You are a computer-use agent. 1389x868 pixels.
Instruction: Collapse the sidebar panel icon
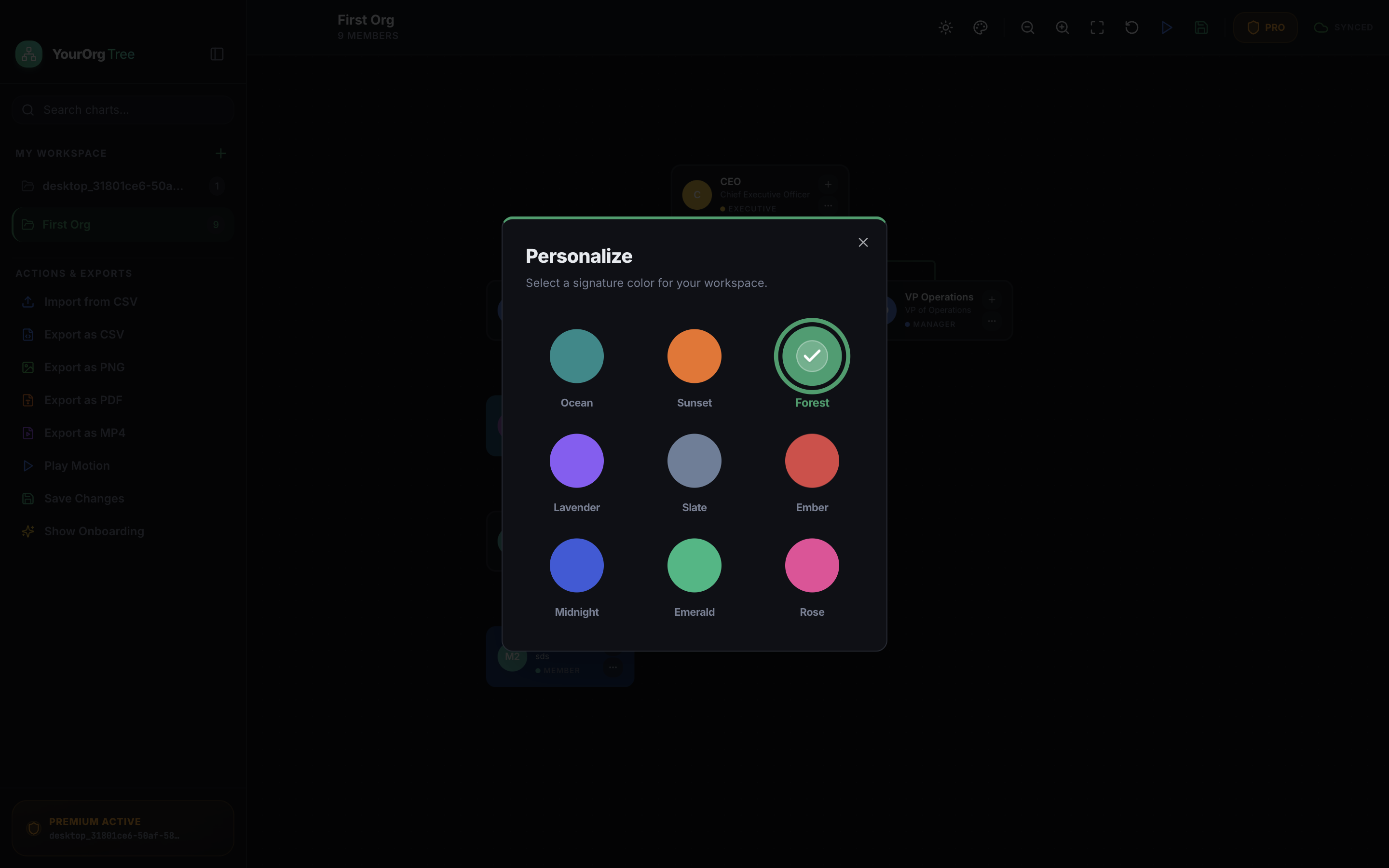[x=217, y=54]
